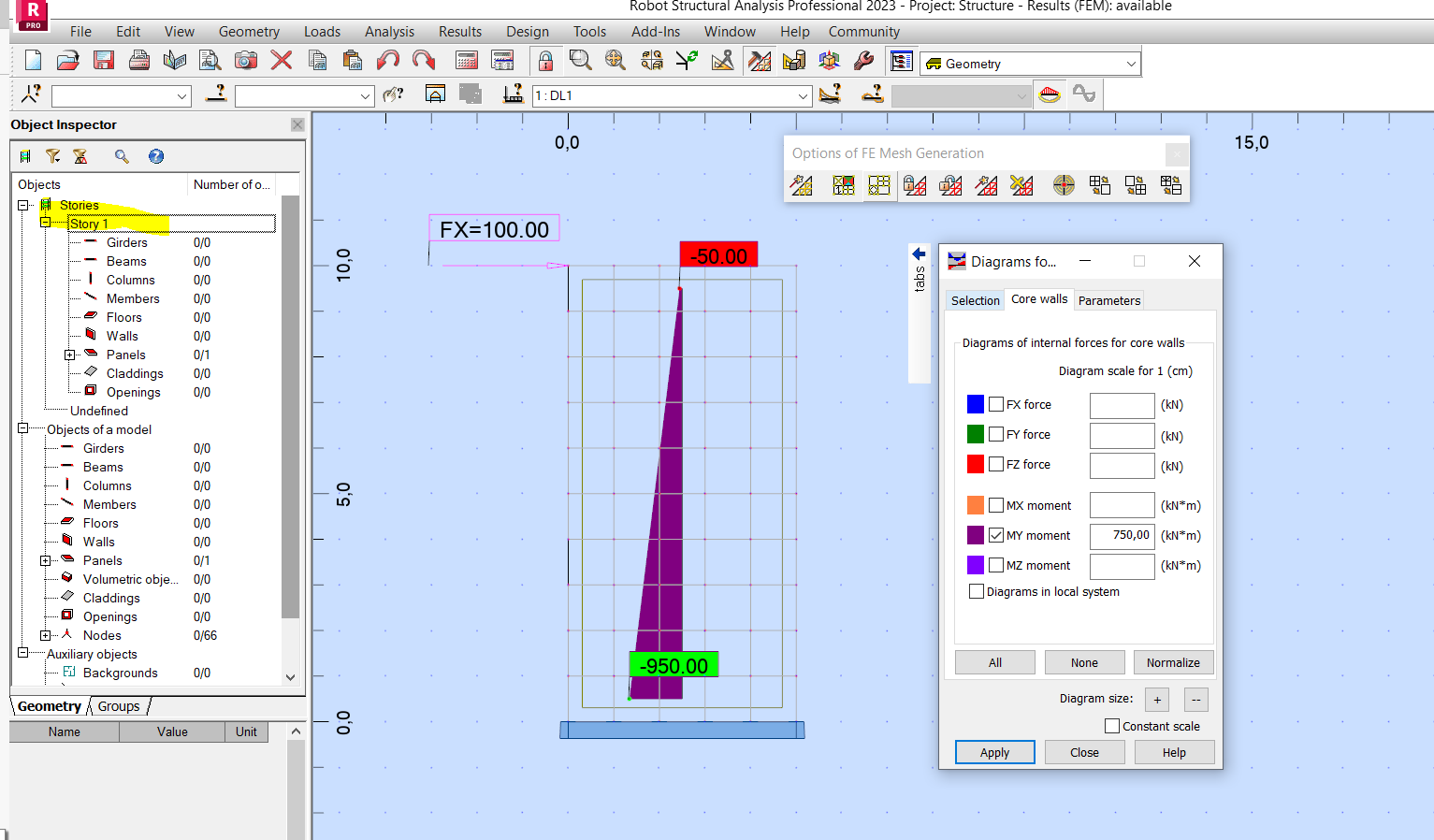Screen dimensions: 1434x840
Task: Open the filter icon in Object Inspector
Action: 53,156
